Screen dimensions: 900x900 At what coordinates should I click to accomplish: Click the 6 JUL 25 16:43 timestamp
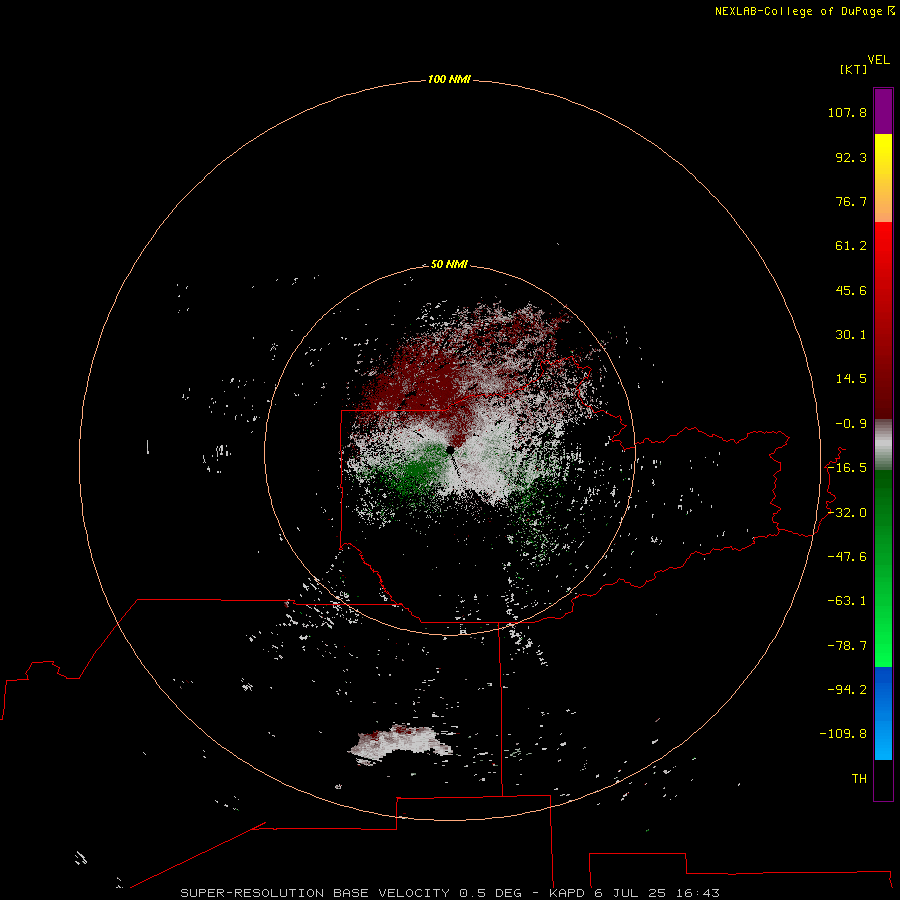(x=657, y=893)
